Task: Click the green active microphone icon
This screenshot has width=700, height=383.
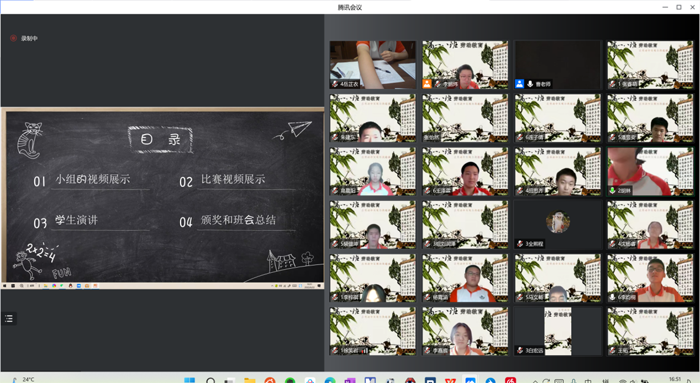Action: pyautogui.click(x=612, y=190)
